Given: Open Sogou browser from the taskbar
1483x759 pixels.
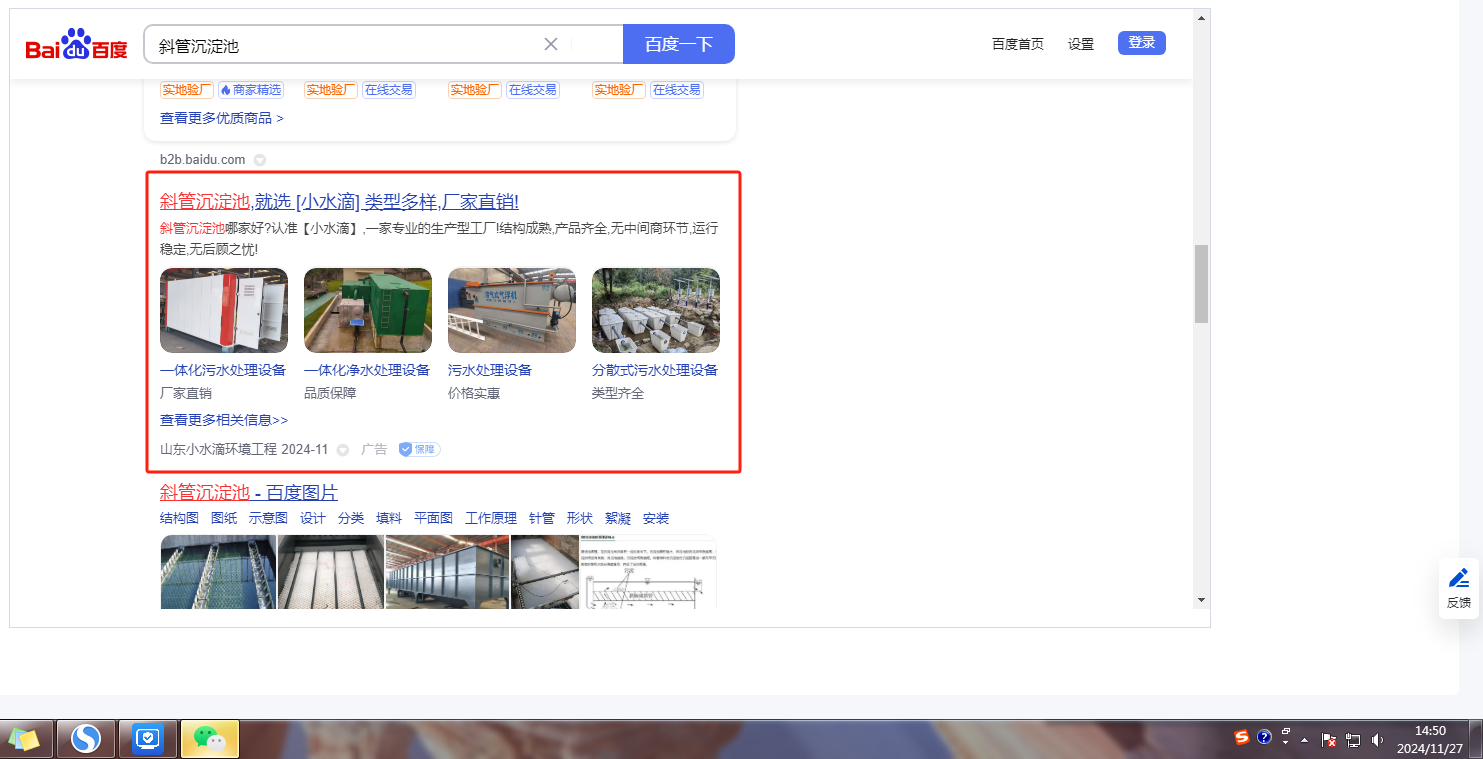Looking at the screenshot, I should (x=86, y=739).
